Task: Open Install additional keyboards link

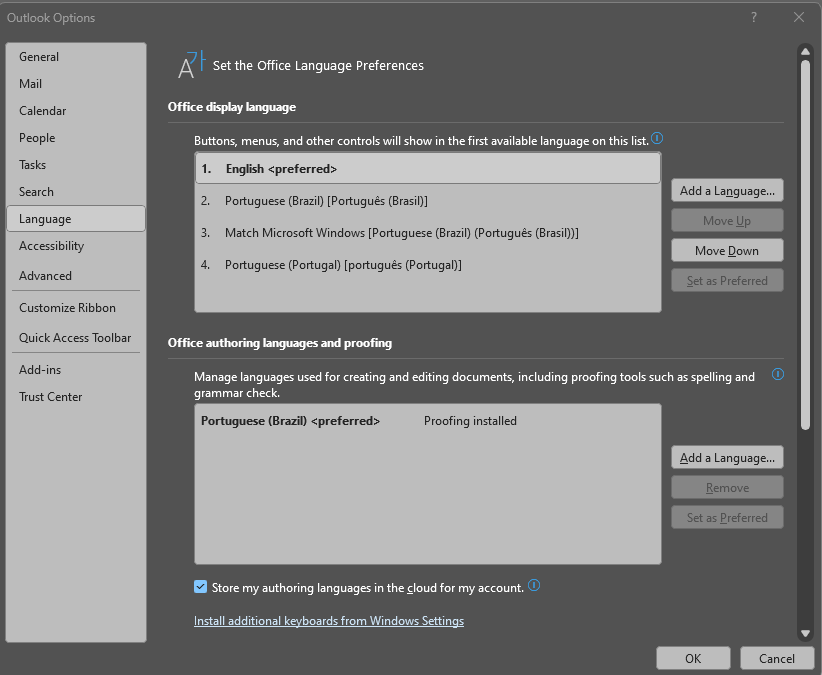Action: pos(329,621)
